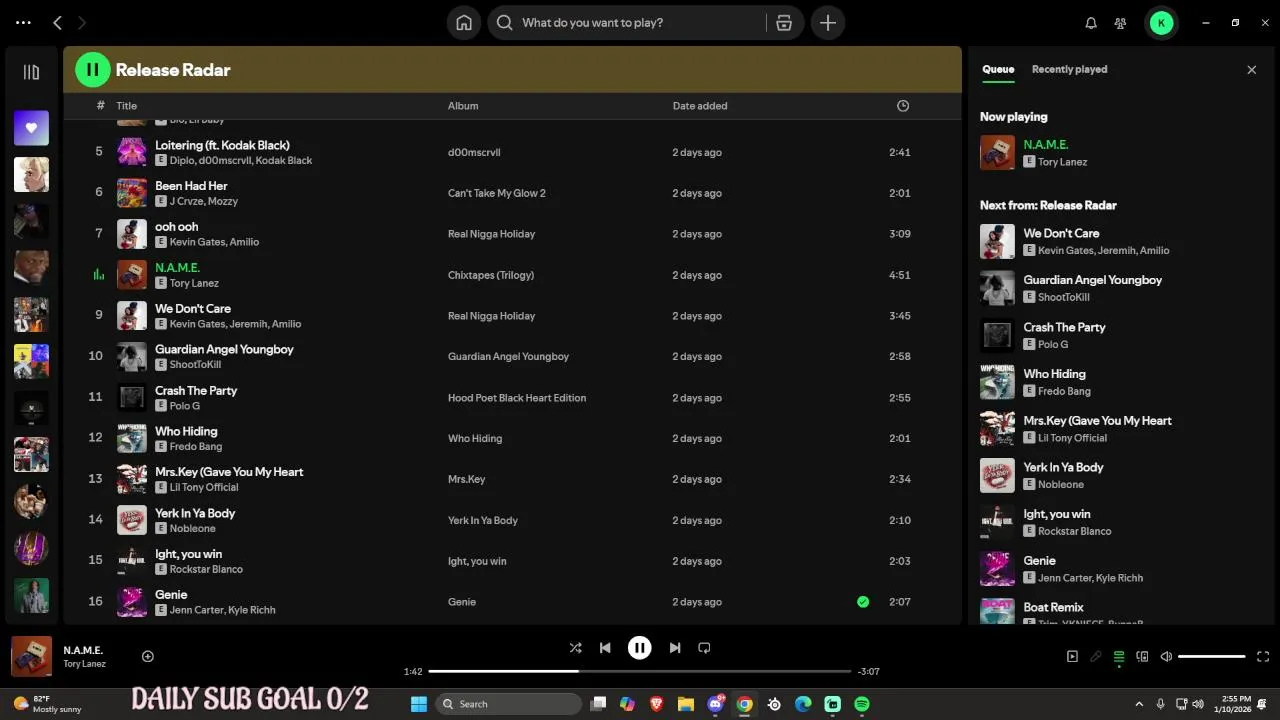This screenshot has width=1280, height=720.
Task: Select the Queue tab
Action: click(x=998, y=69)
